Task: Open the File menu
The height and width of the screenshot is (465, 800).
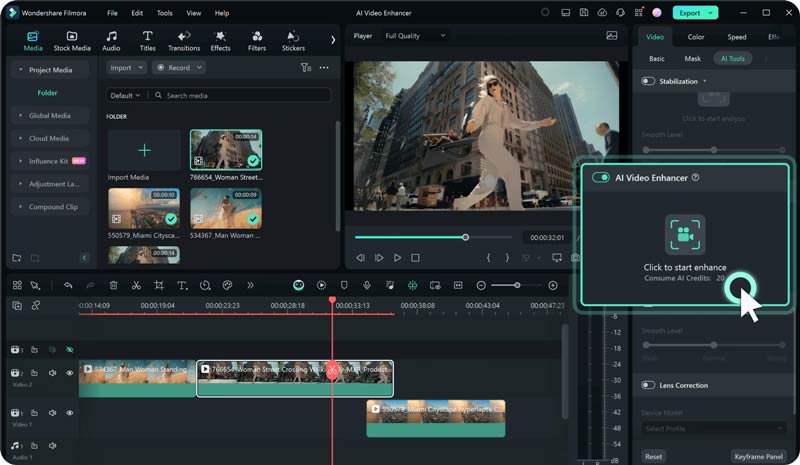Action: point(112,13)
